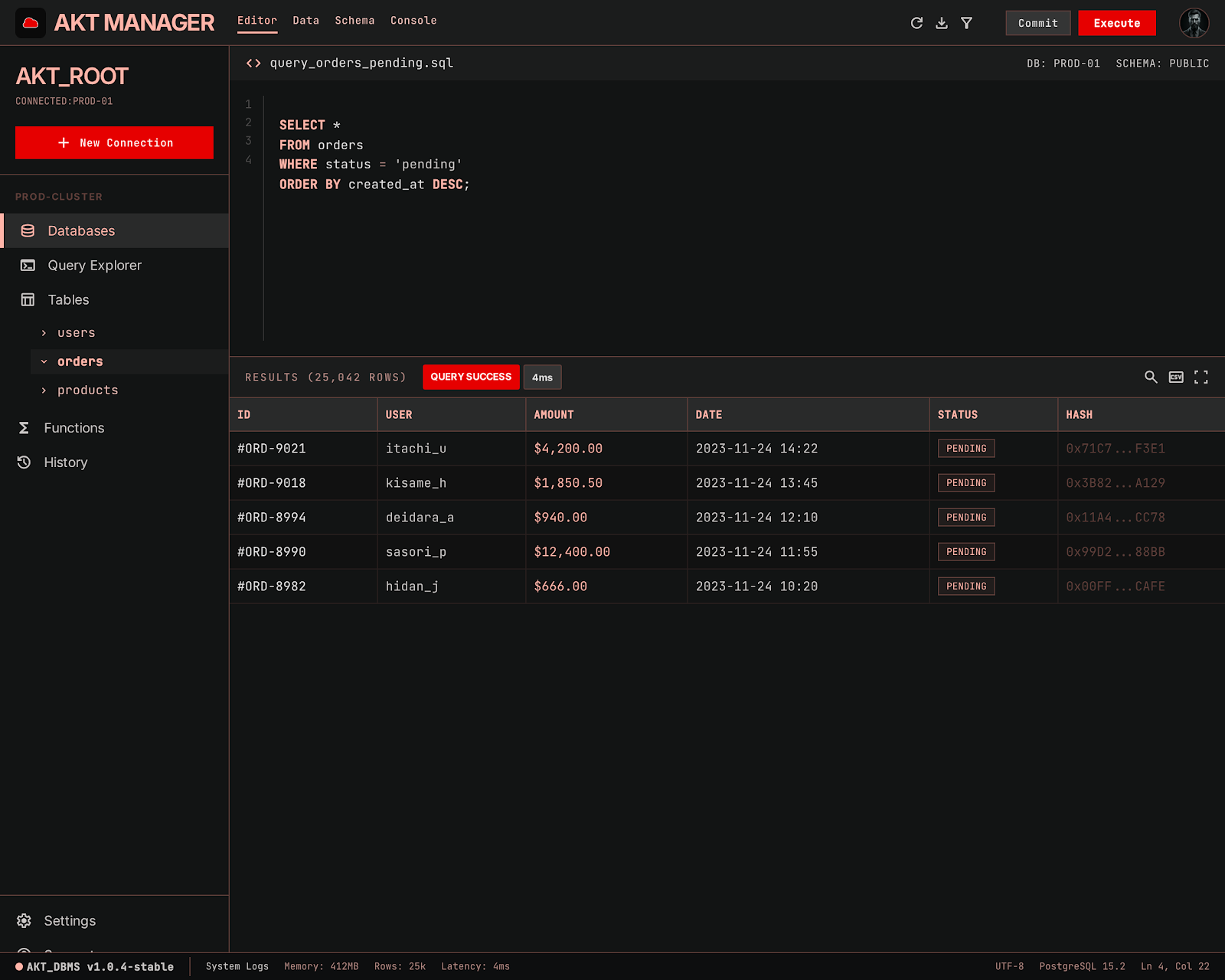Open History in the sidebar

115,462
